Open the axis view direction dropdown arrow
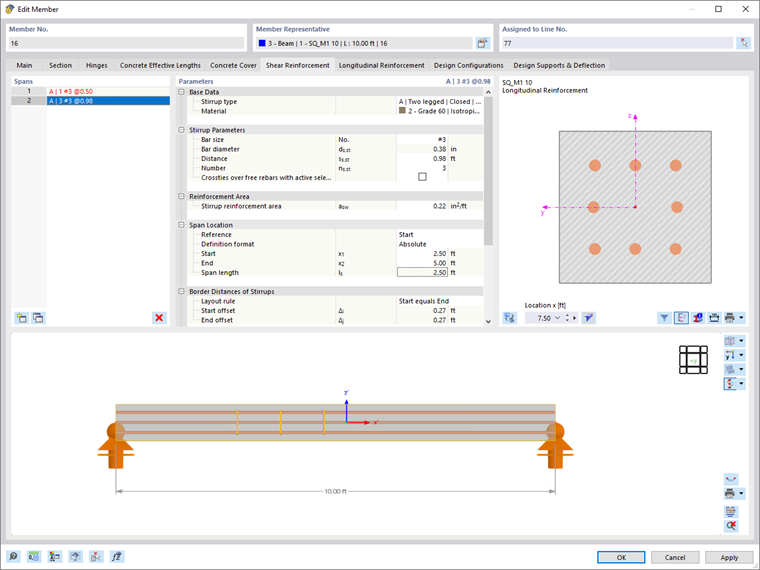The height and width of the screenshot is (570, 760). click(x=741, y=355)
